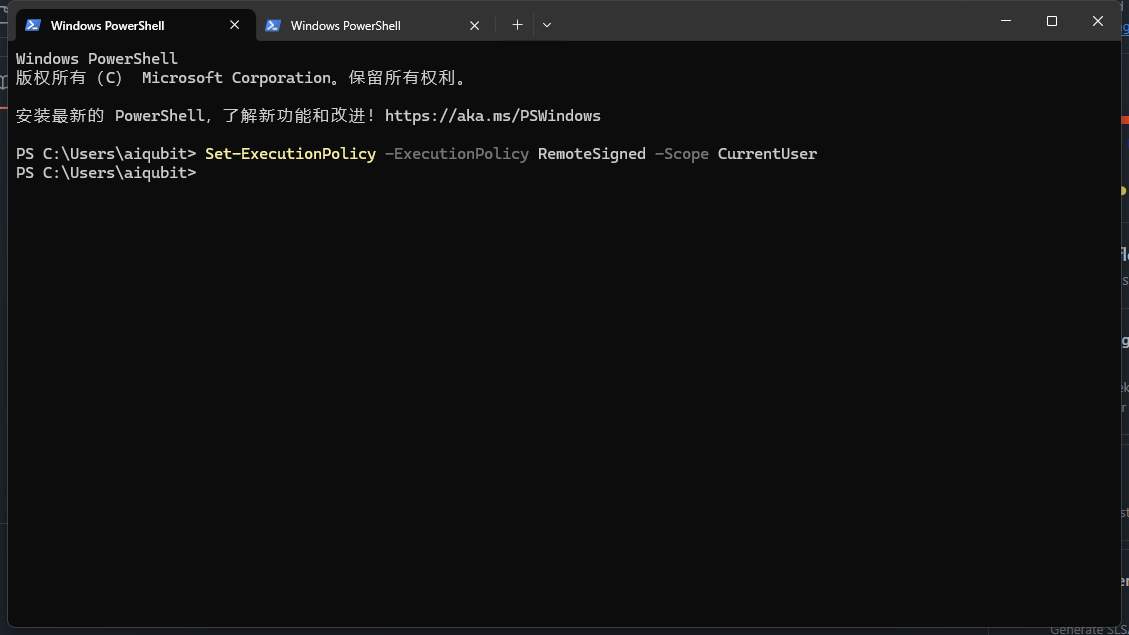The width and height of the screenshot is (1129, 635).
Task: Maximize the terminal window
Action: (x=1051, y=21)
